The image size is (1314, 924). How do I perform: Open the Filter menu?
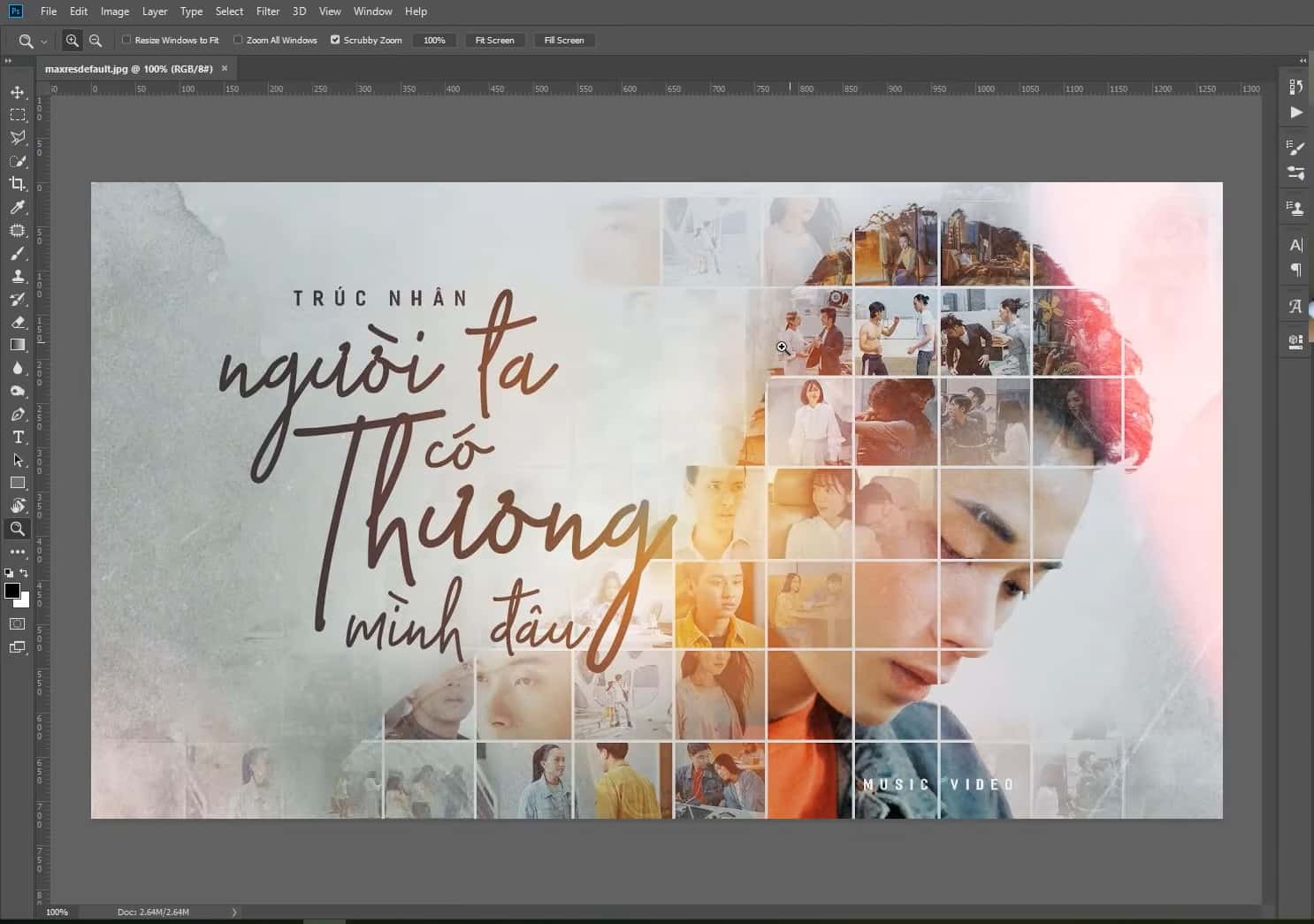point(268,11)
